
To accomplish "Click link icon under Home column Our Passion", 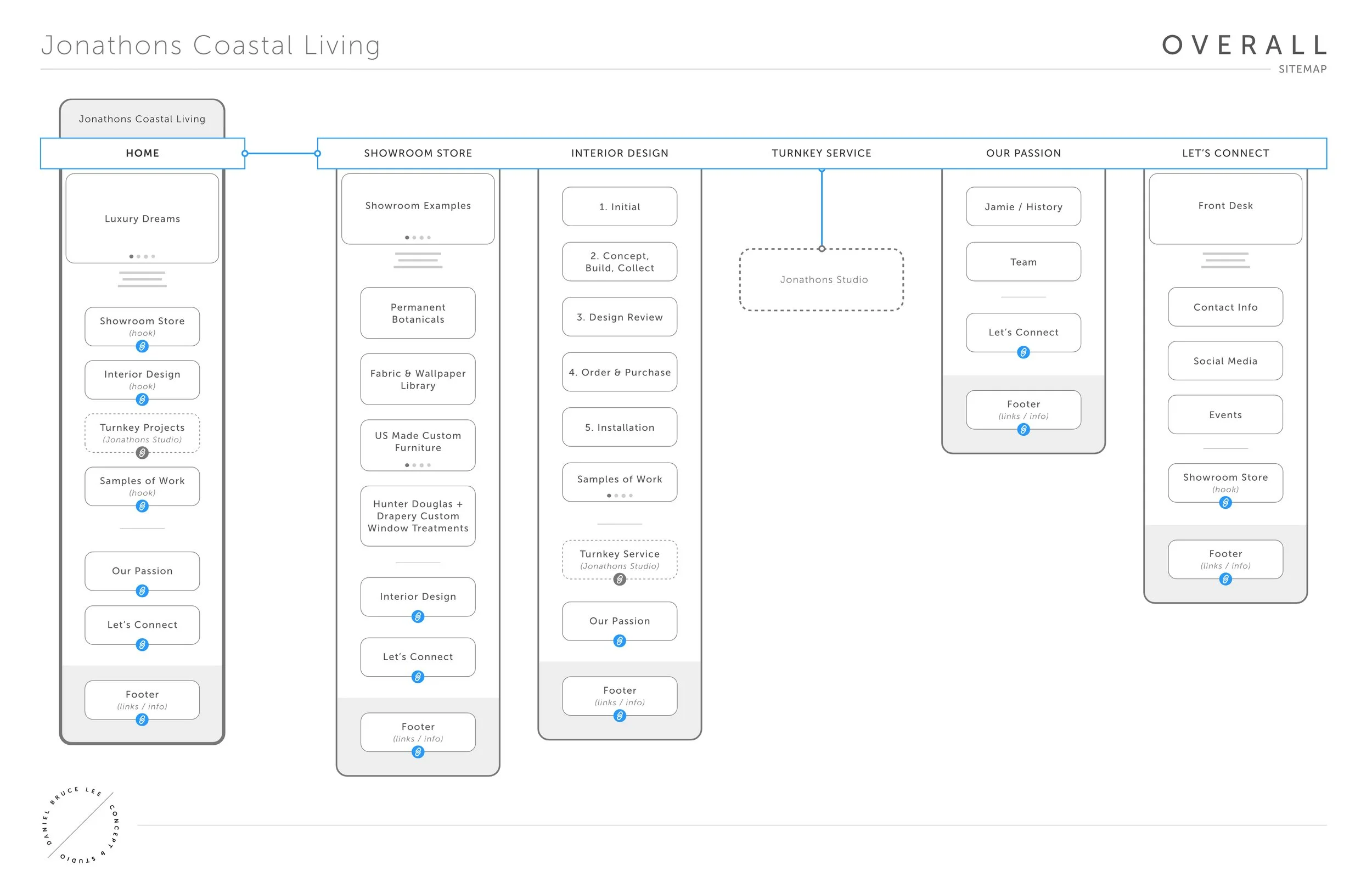I will point(142,591).
